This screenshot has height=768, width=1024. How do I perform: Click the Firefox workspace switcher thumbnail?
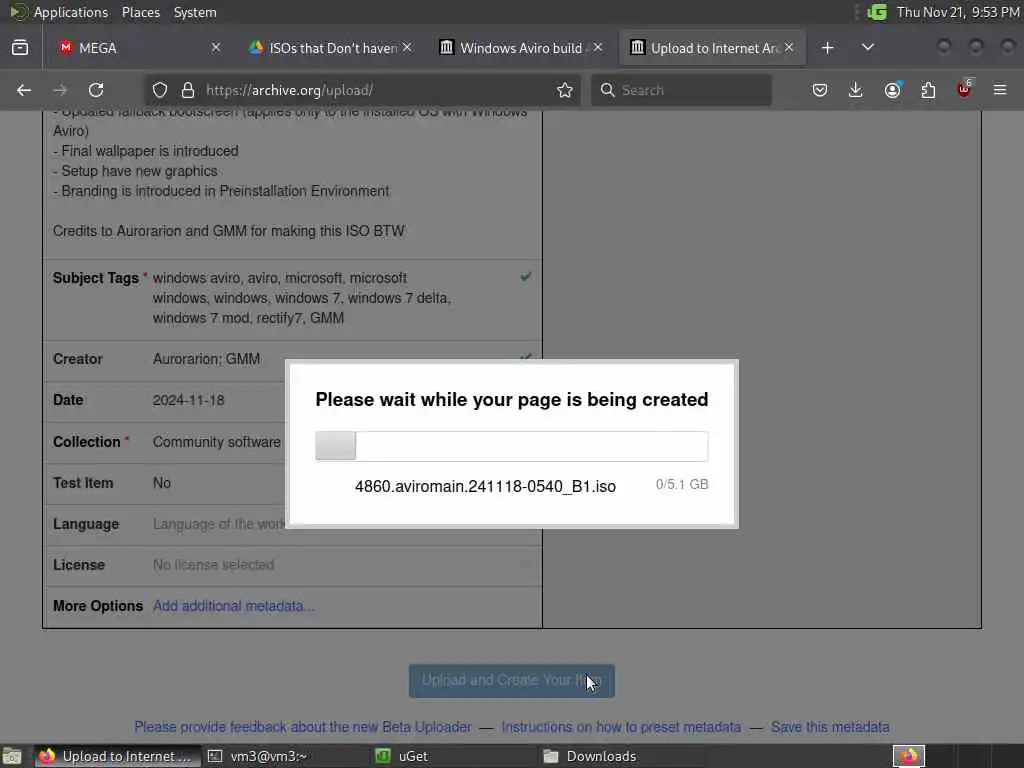pos(908,756)
